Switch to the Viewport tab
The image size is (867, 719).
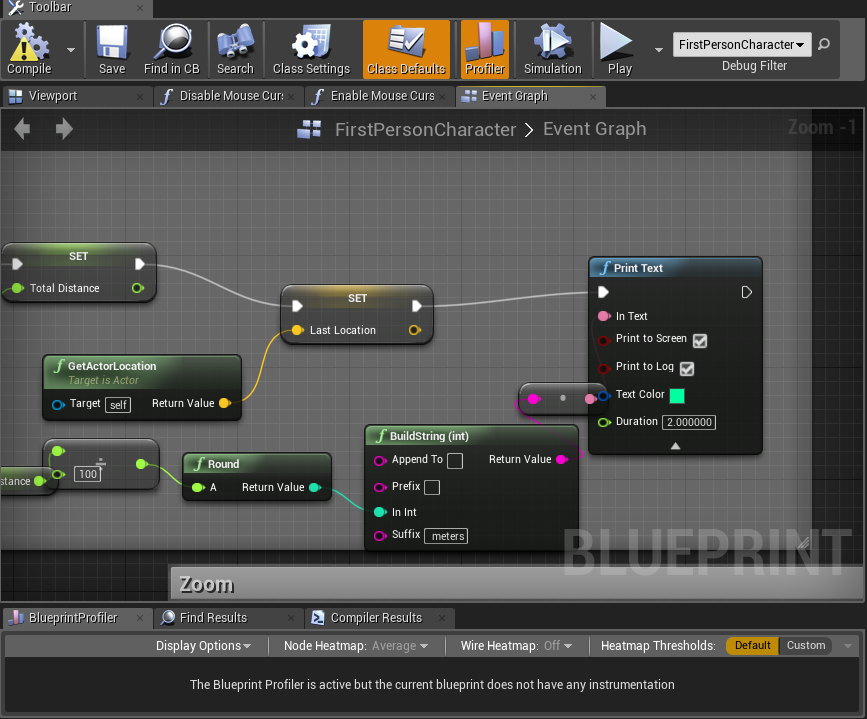(x=55, y=96)
